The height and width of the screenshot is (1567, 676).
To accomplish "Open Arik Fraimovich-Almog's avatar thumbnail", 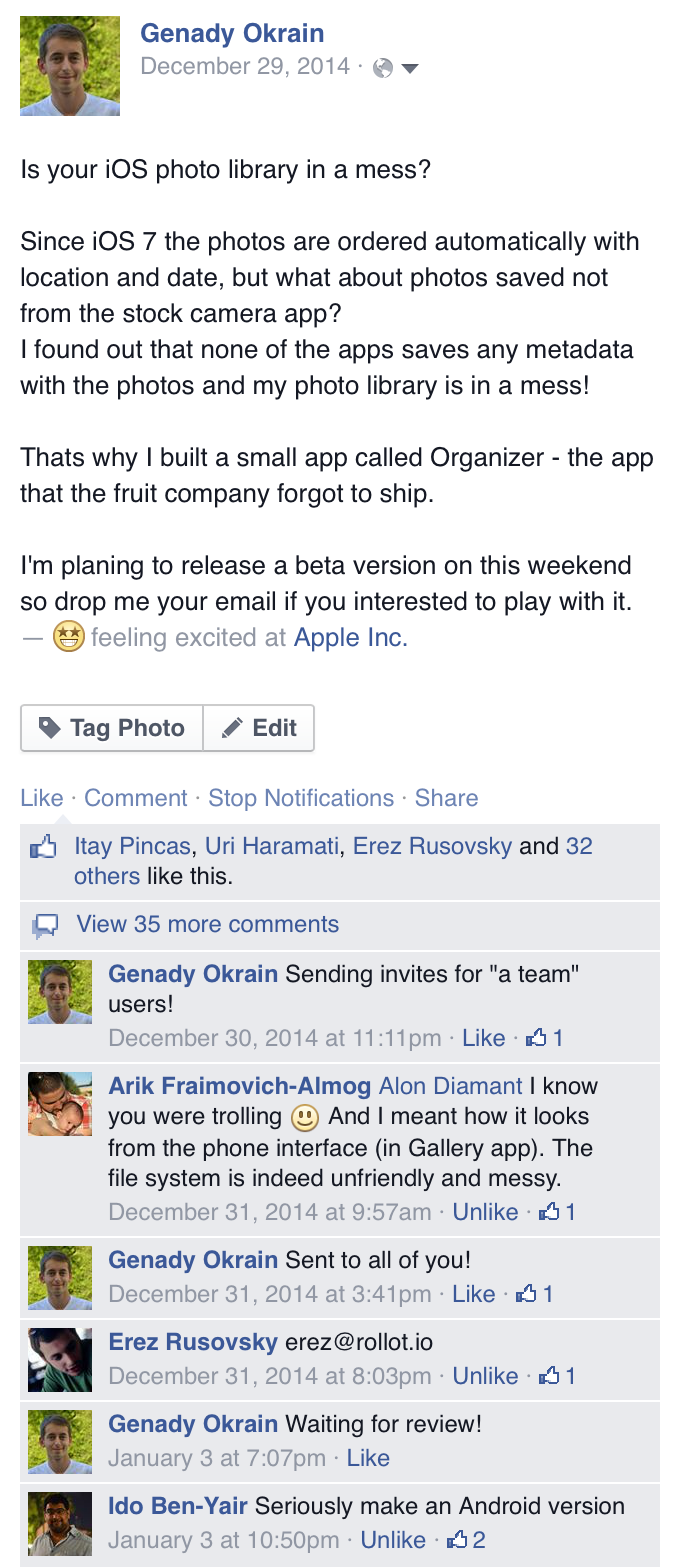I will pos(60,1106).
